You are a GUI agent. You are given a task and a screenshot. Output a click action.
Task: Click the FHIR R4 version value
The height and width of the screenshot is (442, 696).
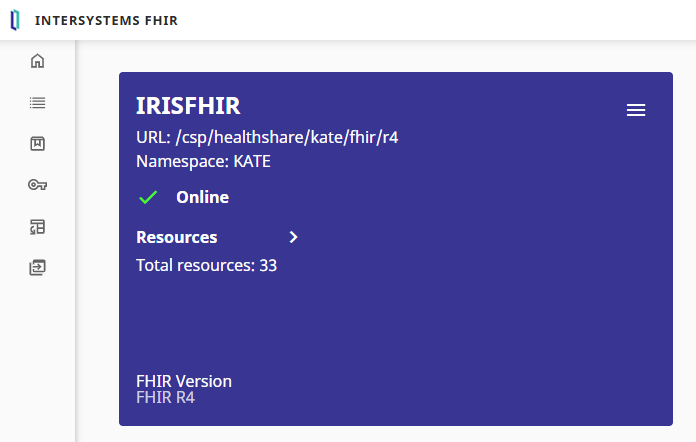pyautogui.click(x=165, y=397)
